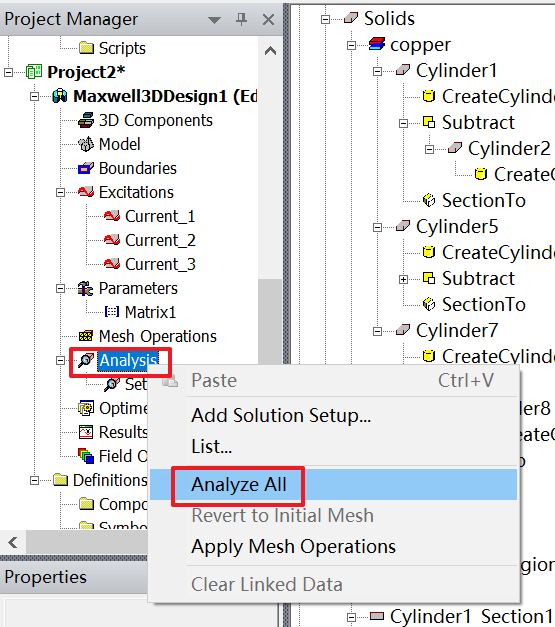Collapse the Excitations tree node

pyautogui.click(x=60, y=193)
